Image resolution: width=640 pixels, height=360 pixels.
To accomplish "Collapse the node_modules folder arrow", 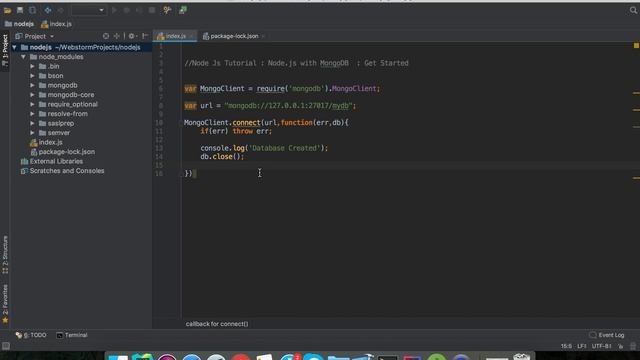I will coord(24,57).
